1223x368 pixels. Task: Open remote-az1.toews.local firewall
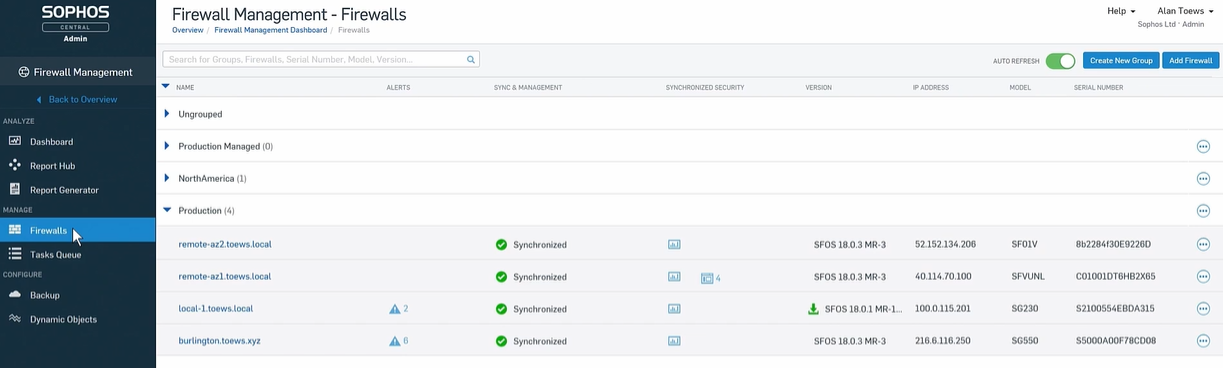[x=225, y=276]
